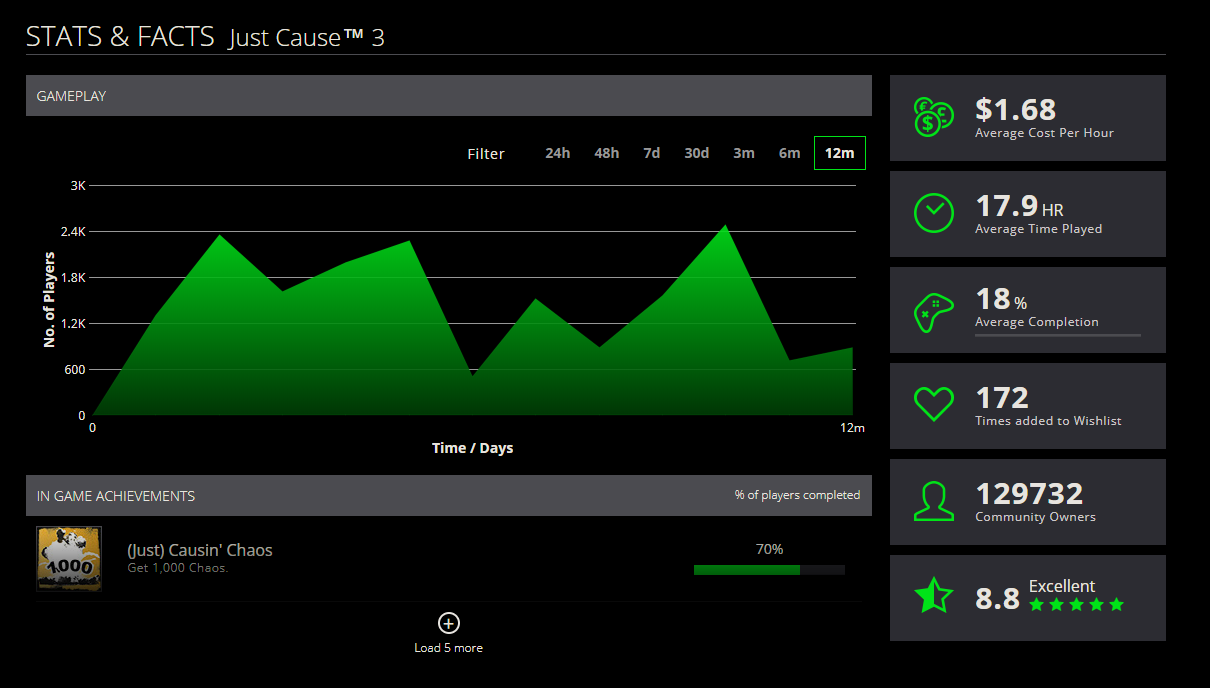Select the highlighted 12m filter

pos(839,153)
